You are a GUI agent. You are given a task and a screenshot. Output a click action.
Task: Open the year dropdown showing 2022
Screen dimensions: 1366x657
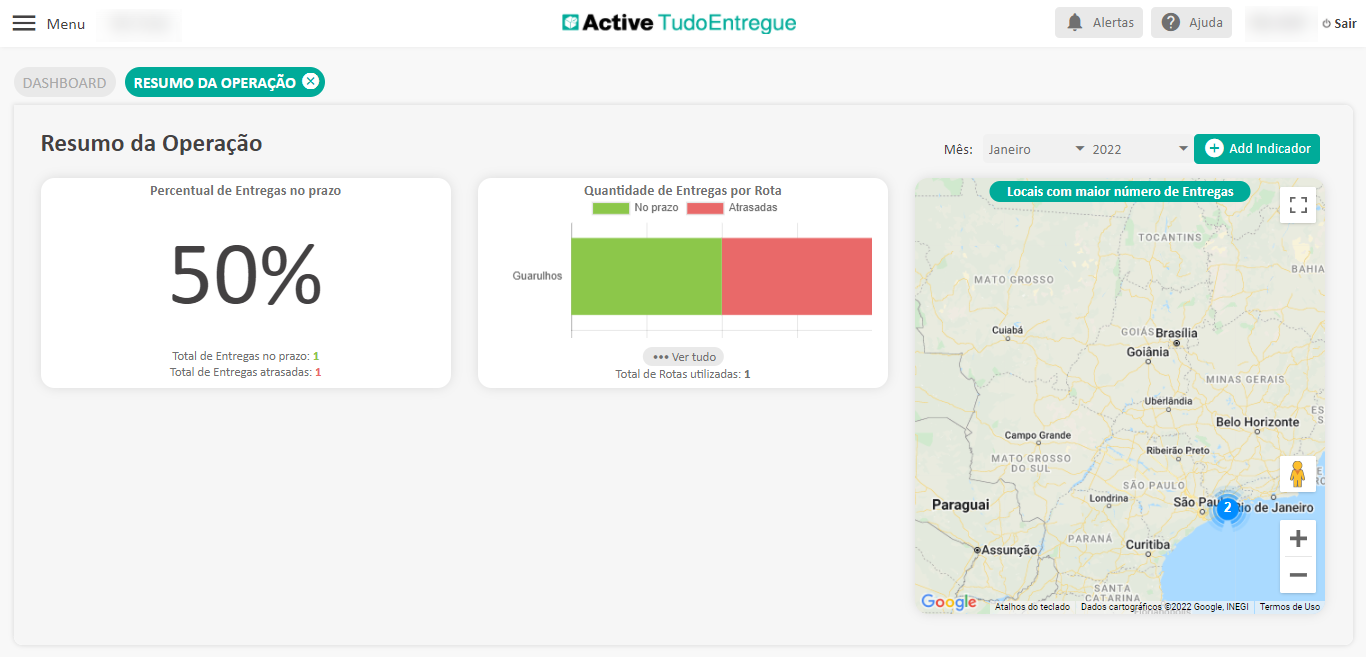click(1139, 149)
